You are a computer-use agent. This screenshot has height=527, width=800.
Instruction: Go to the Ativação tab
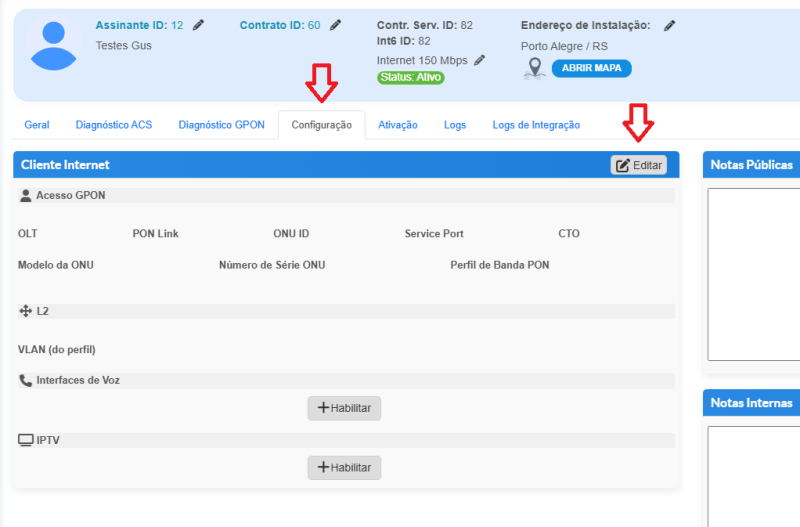[x=398, y=125]
